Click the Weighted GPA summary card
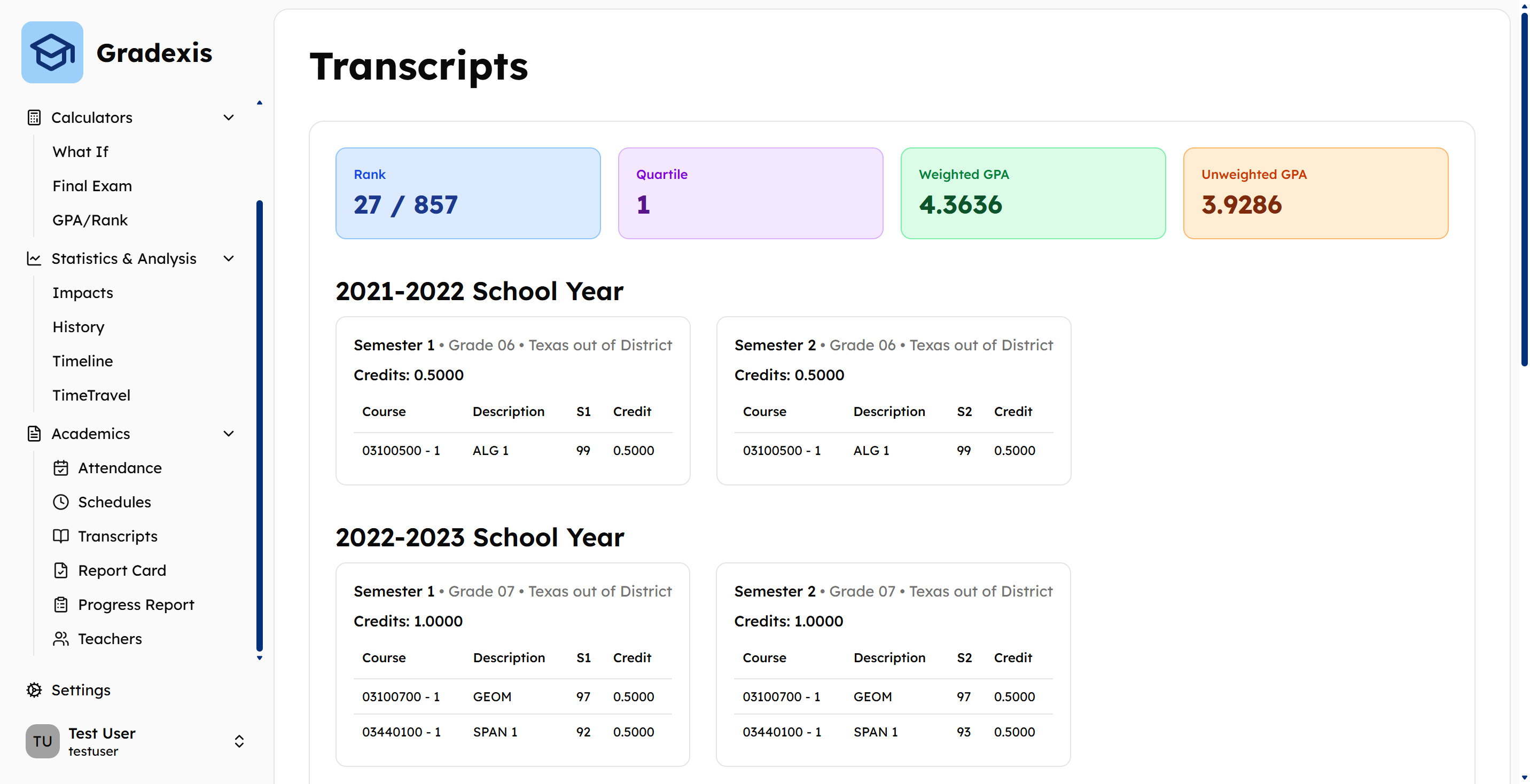Image resolution: width=1530 pixels, height=784 pixels. (1033, 193)
